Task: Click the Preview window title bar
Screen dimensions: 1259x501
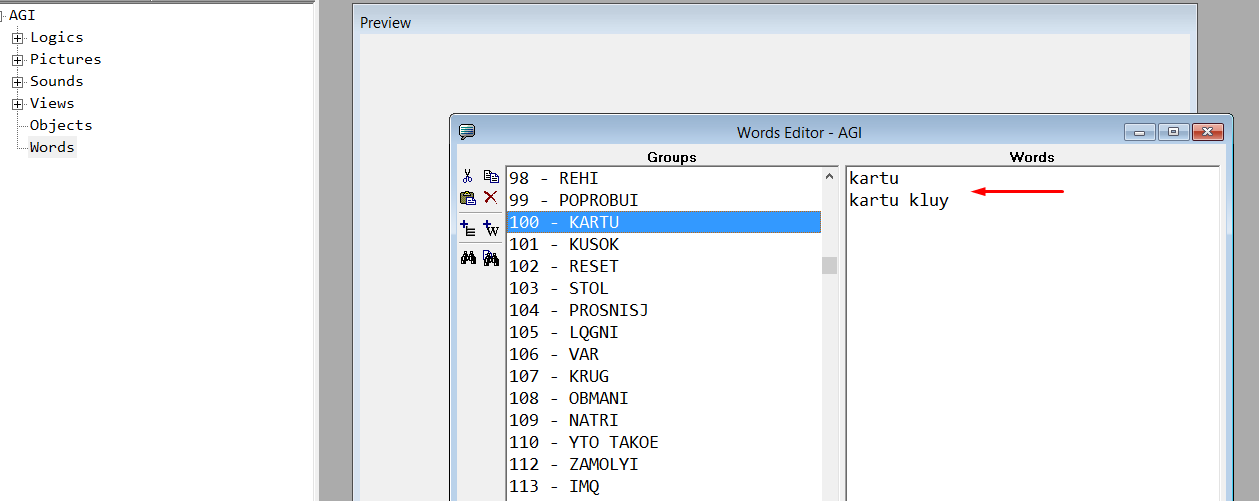Action: 775,22
